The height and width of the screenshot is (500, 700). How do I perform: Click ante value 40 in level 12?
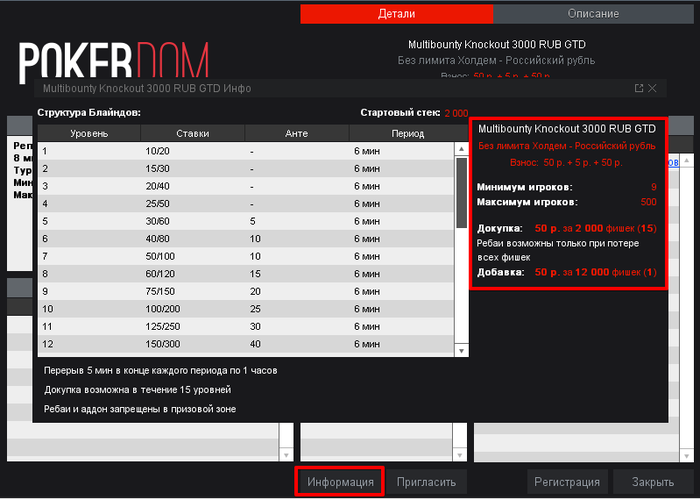click(x=255, y=344)
